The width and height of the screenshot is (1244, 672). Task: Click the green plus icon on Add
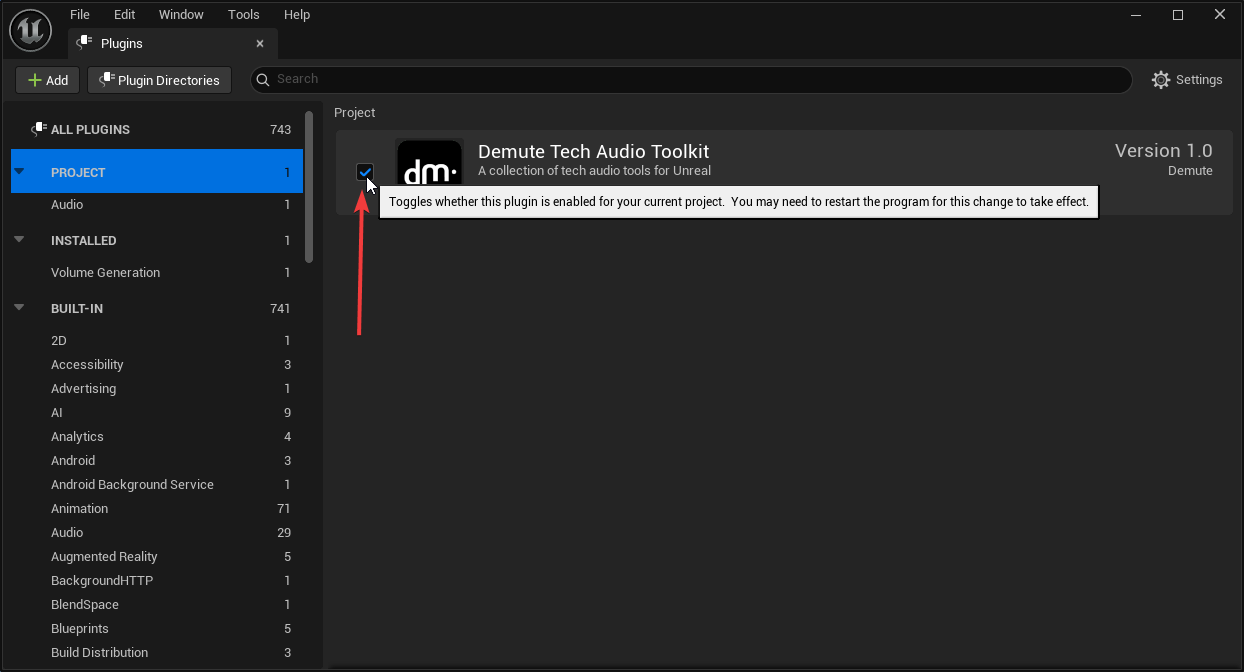pyautogui.click(x=35, y=80)
